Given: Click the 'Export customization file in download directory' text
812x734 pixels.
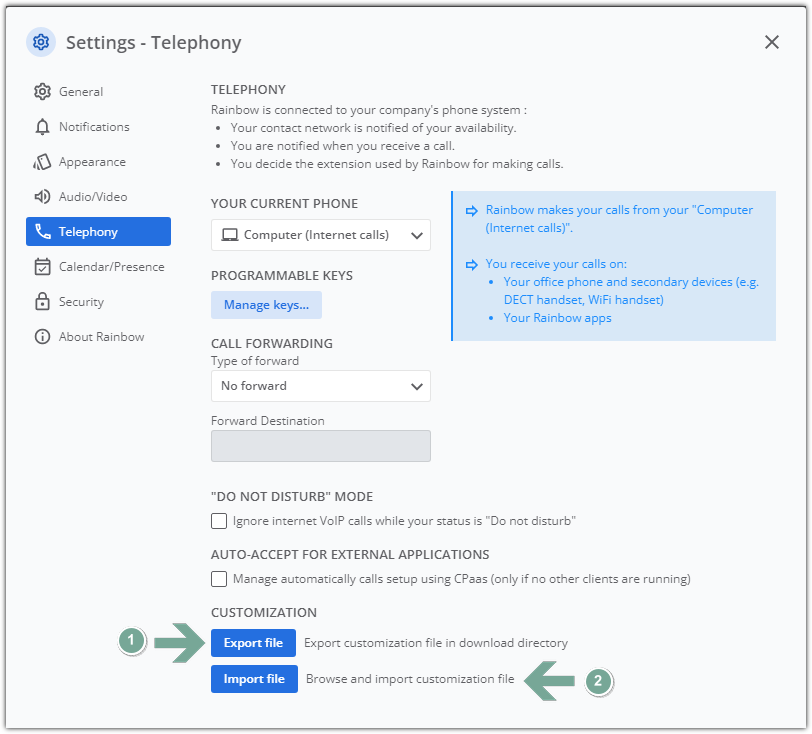Looking at the screenshot, I should tap(436, 643).
